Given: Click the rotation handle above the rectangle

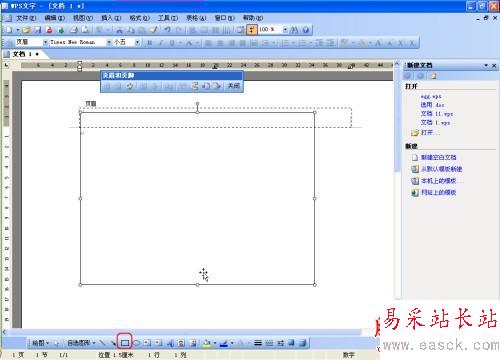Looking at the screenshot, I should tap(197, 104).
